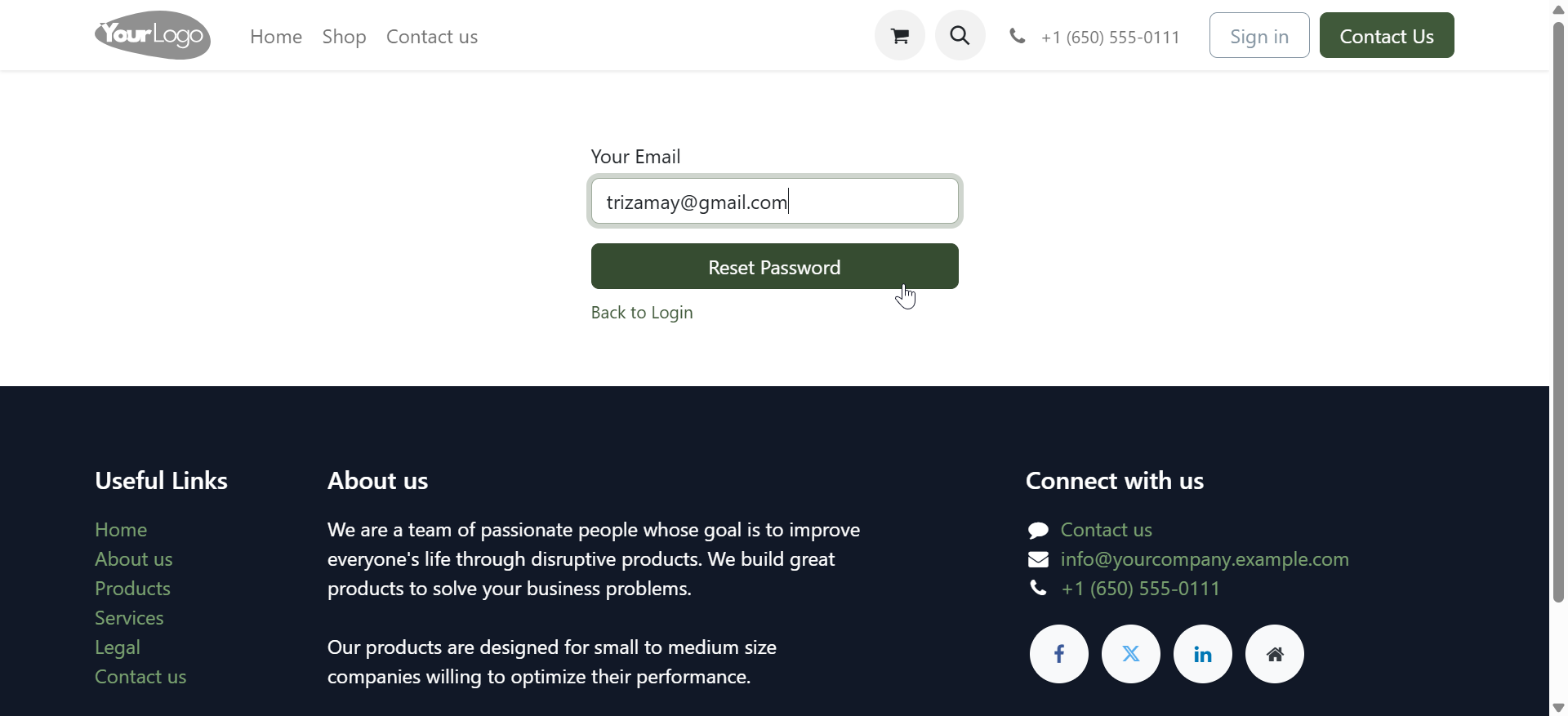Click inside the Your Email input field
This screenshot has height=716, width=1568.
[773, 201]
